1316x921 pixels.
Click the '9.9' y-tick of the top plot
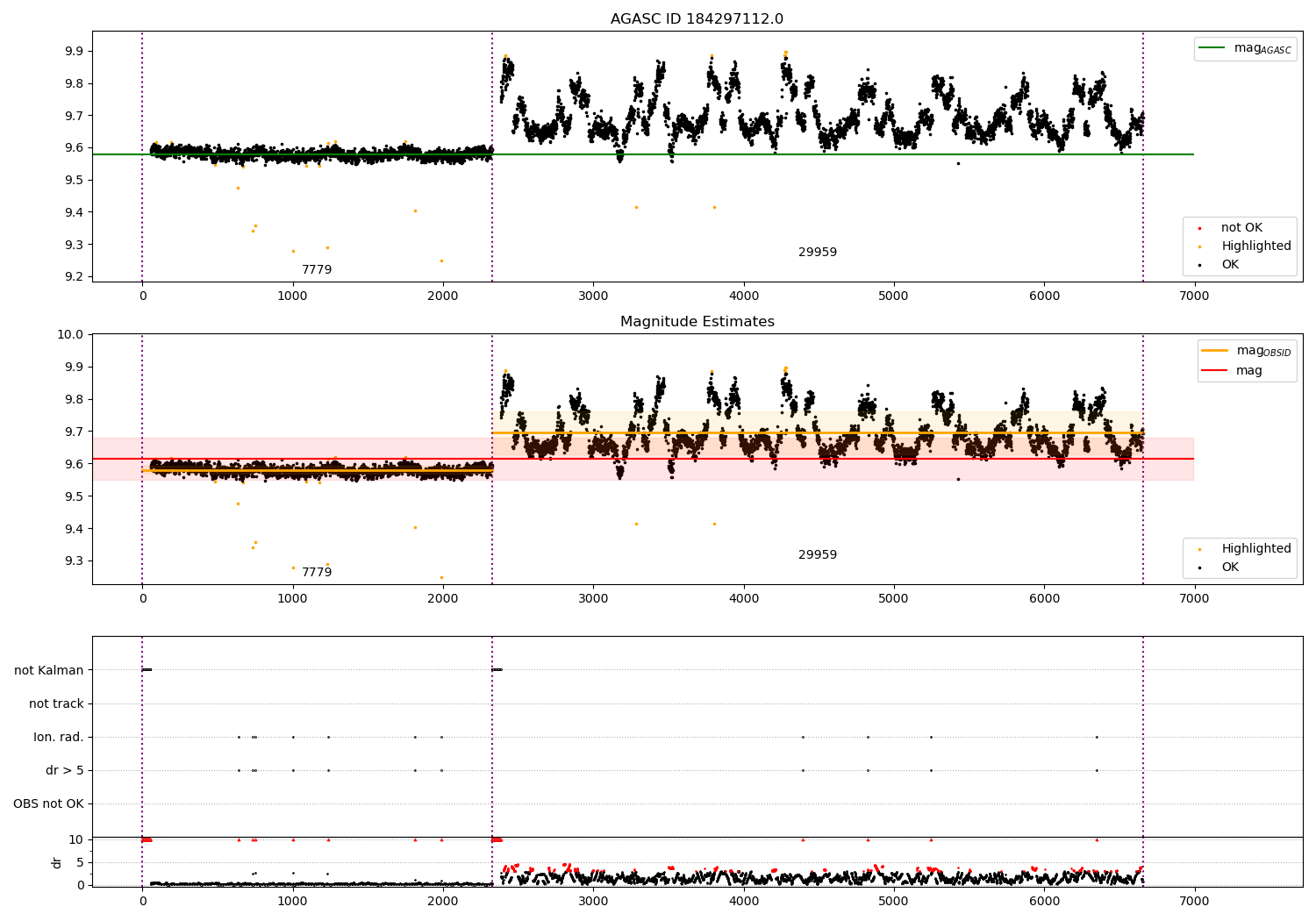75,51
